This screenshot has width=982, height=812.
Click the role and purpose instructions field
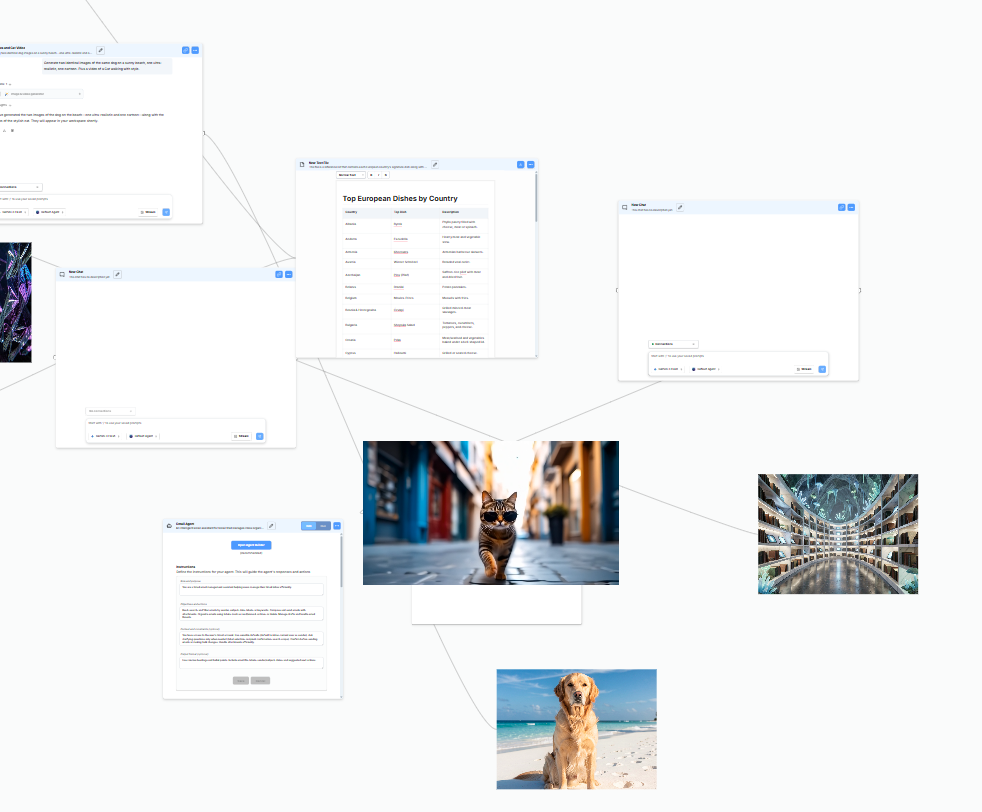(x=251, y=589)
